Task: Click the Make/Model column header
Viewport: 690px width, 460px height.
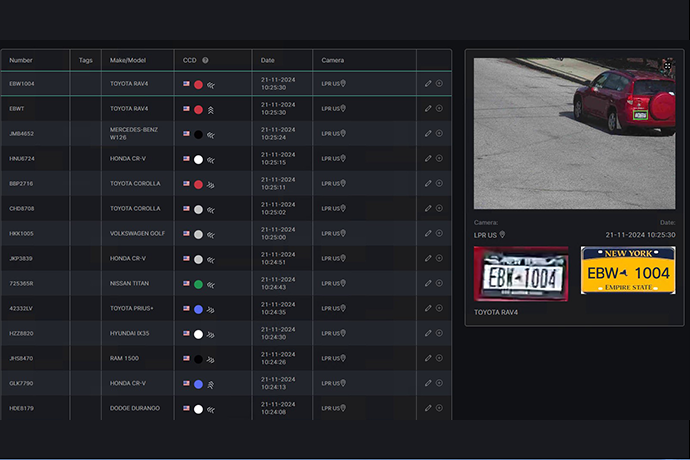Action: 128,60
